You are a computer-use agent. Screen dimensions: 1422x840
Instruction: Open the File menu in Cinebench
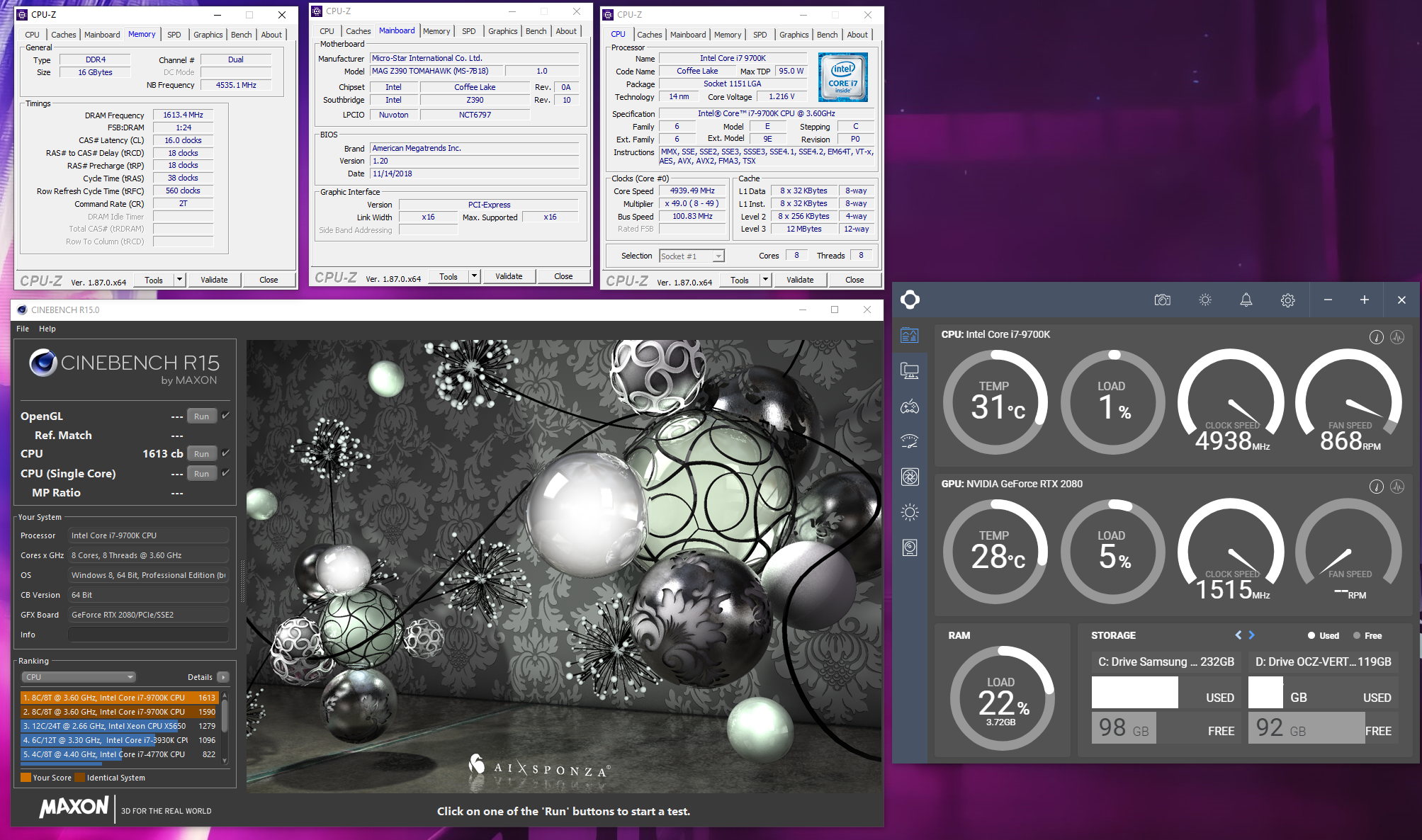click(23, 329)
